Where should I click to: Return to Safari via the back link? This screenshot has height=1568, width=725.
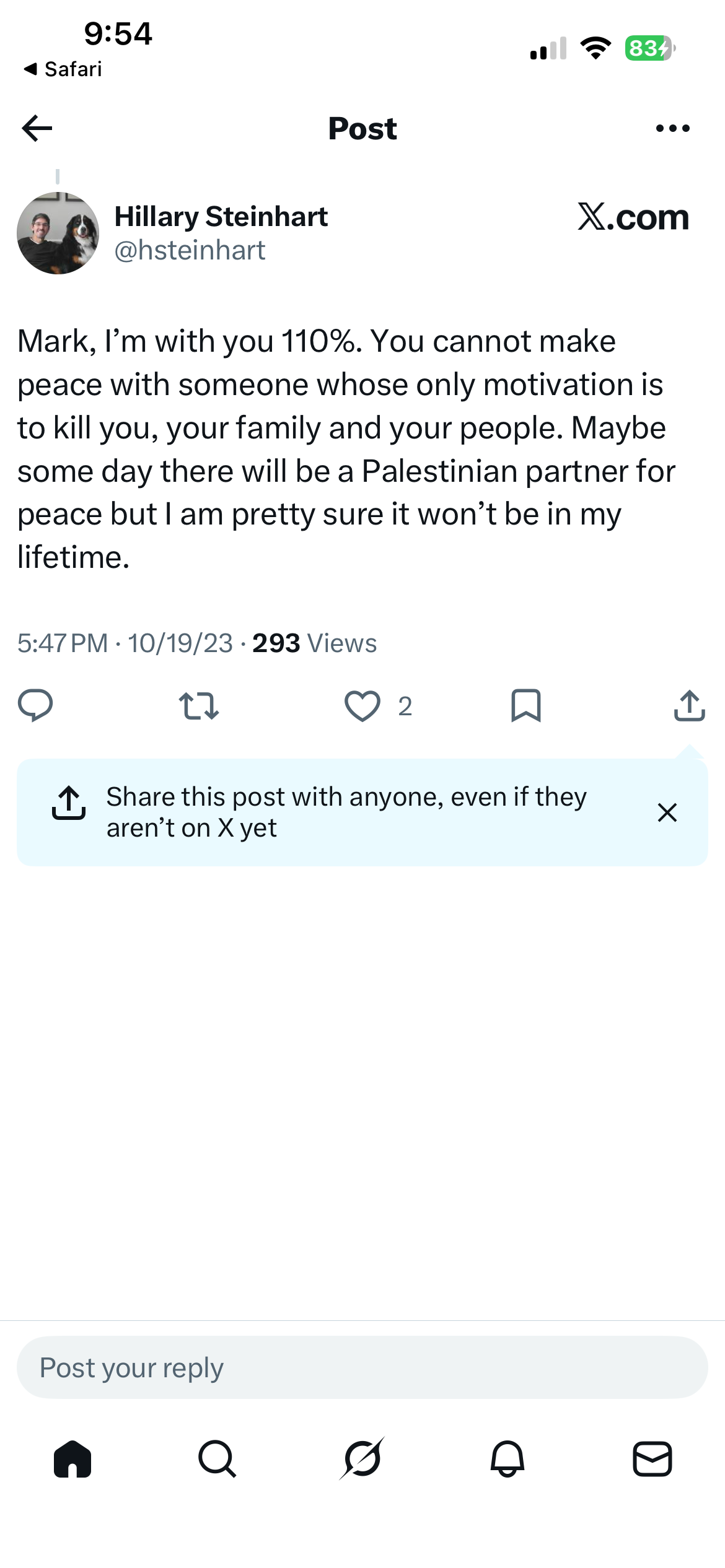(63, 69)
